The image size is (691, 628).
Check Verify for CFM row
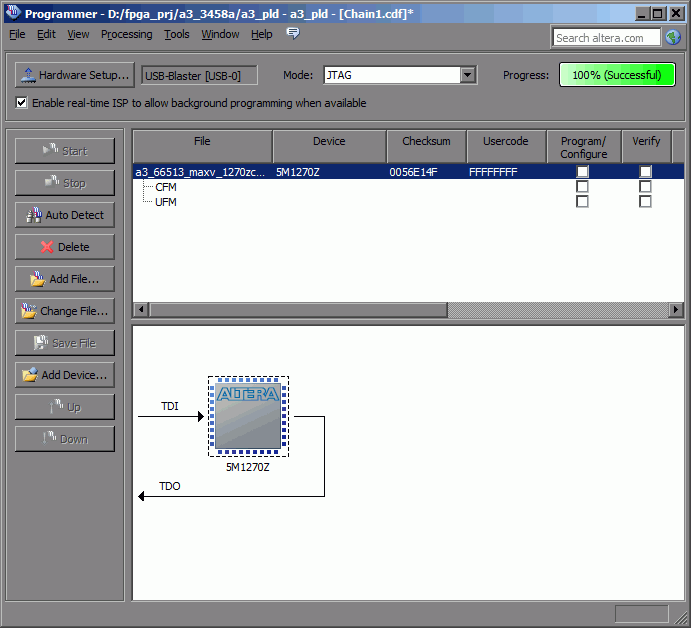coord(645,186)
